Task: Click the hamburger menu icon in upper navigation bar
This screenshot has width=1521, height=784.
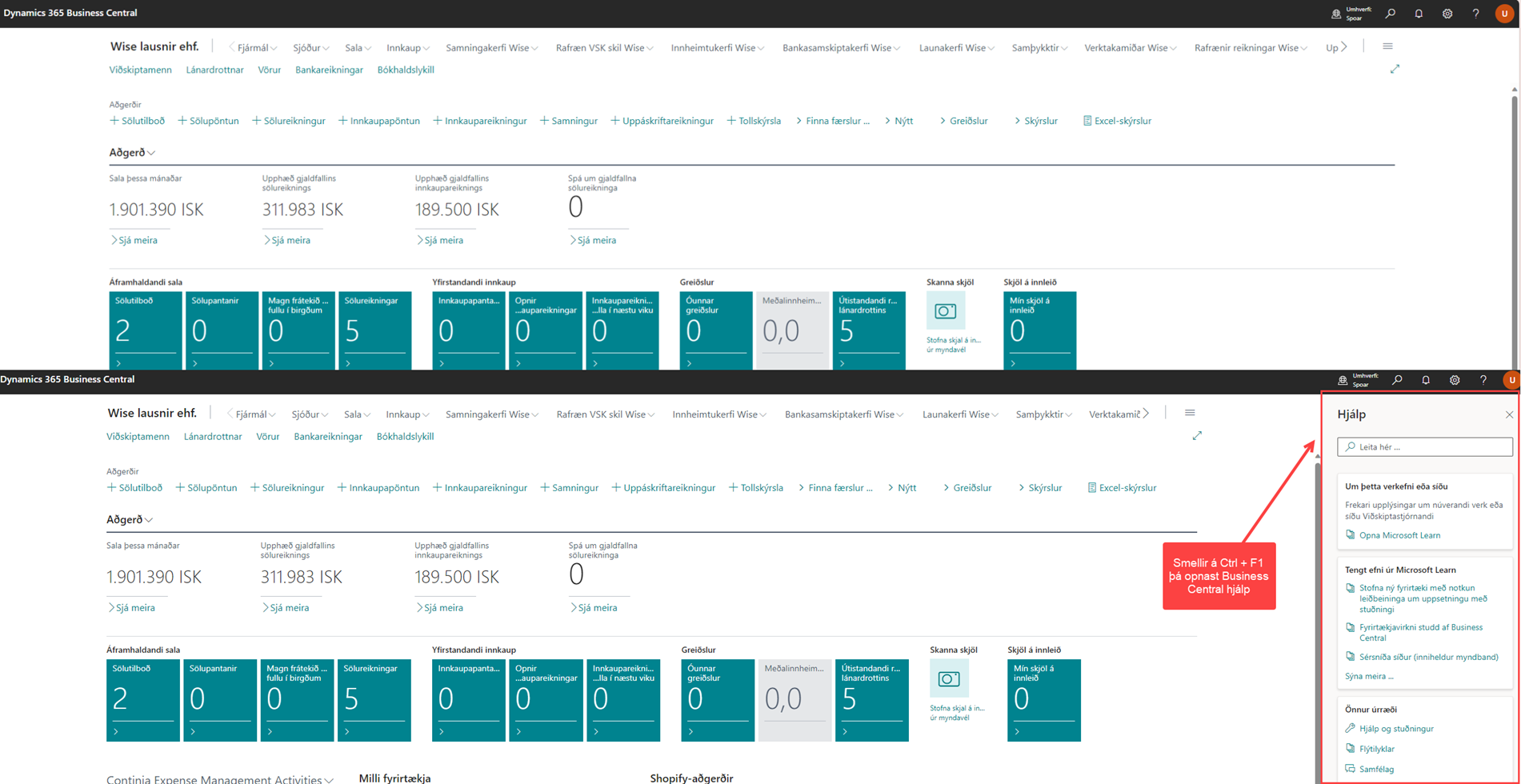Action: click(x=1387, y=46)
